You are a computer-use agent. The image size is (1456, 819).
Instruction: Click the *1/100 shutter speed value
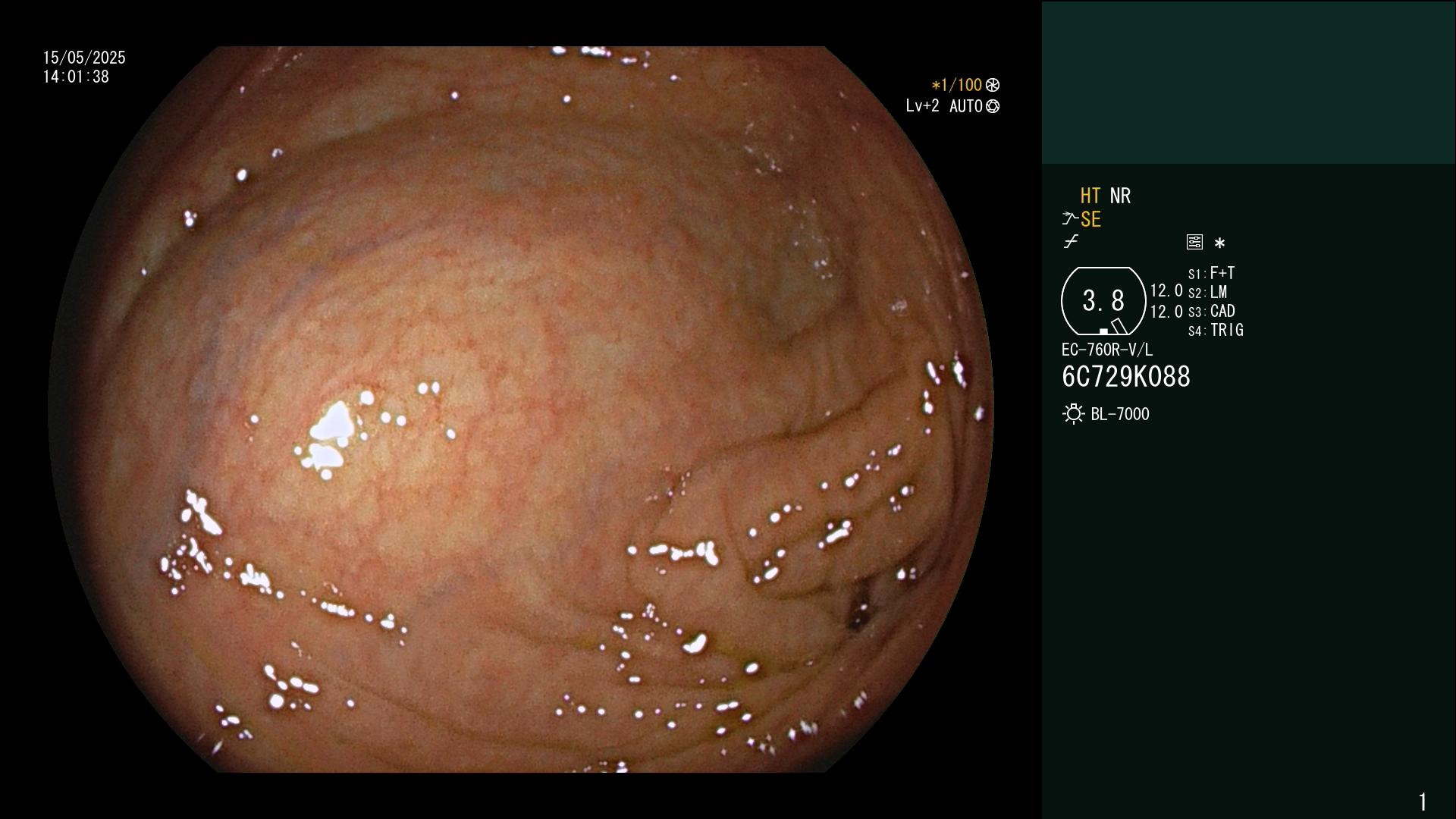pyautogui.click(x=957, y=85)
